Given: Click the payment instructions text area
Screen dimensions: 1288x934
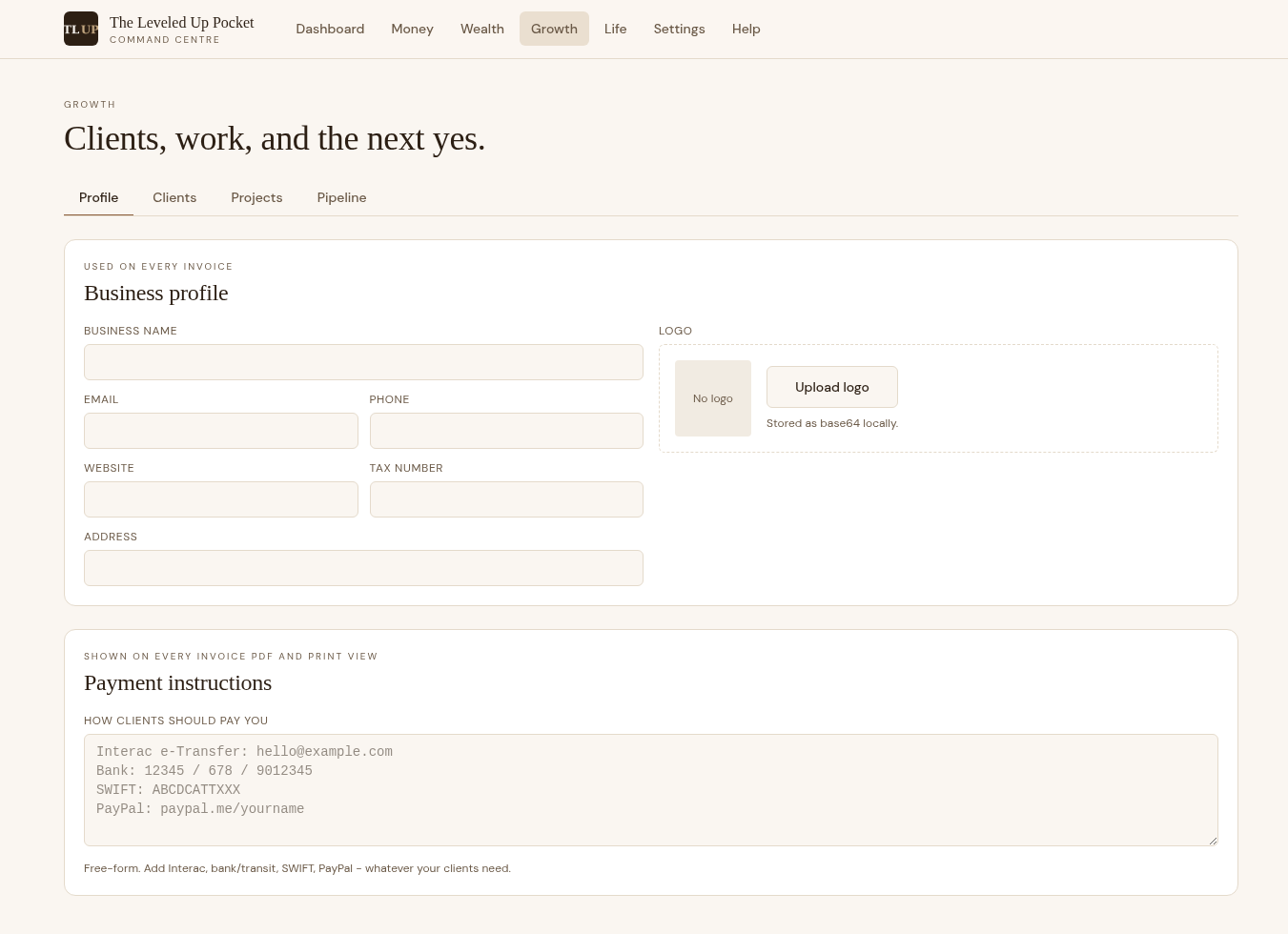Looking at the screenshot, I should [651, 790].
